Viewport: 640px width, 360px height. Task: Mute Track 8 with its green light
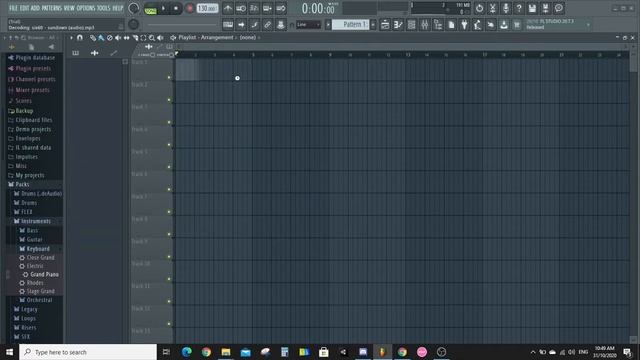click(169, 234)
